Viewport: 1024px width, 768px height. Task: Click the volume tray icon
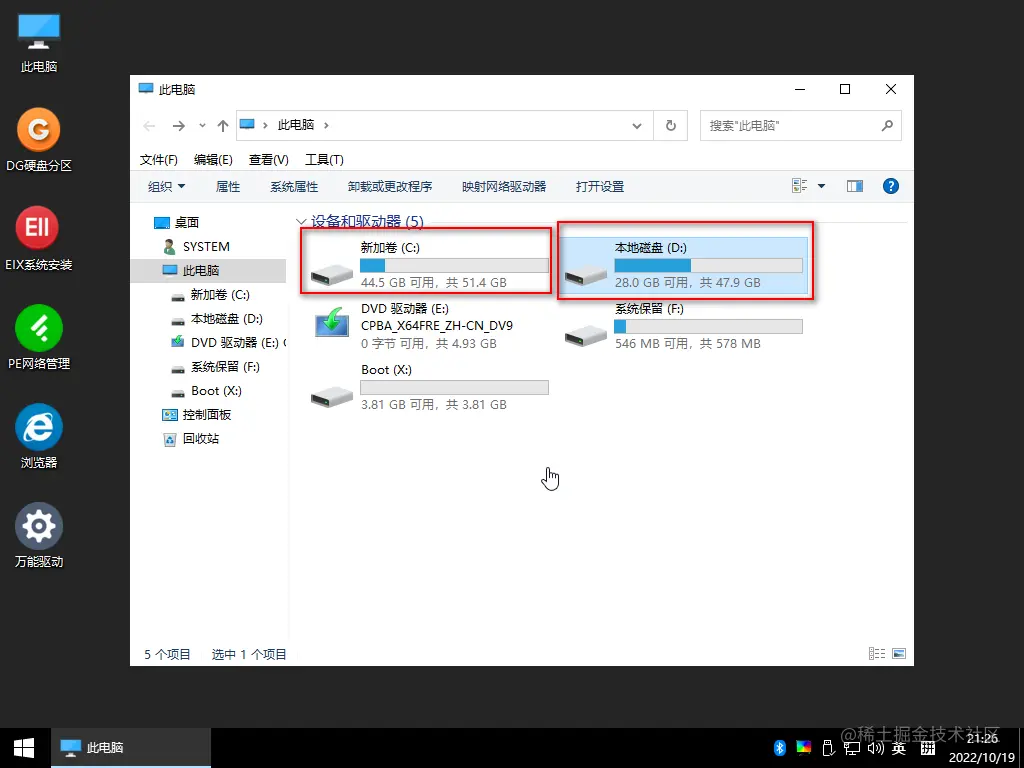pos(876,748)
